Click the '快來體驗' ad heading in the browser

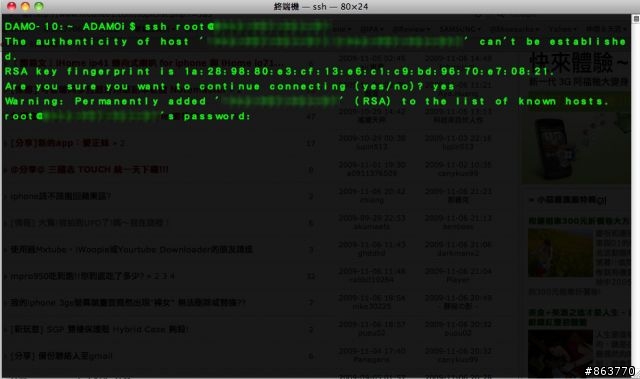point(579,63)
